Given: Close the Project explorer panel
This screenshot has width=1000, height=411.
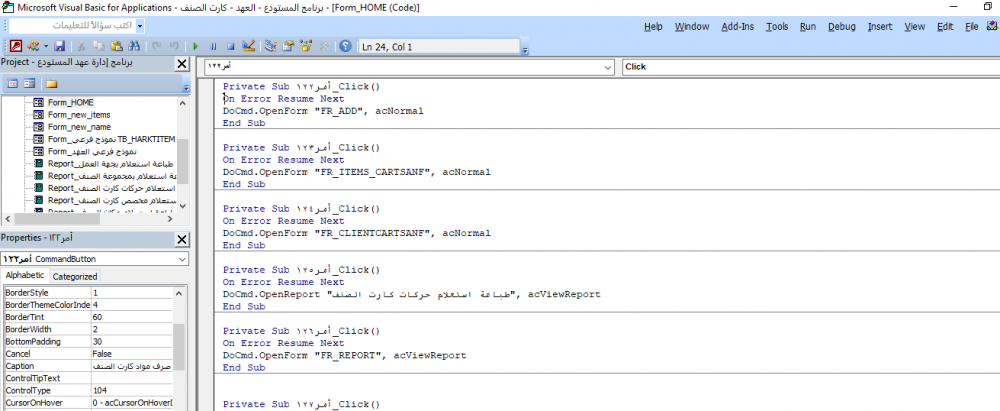Looking at the screenshot, I should coord(182,64).
